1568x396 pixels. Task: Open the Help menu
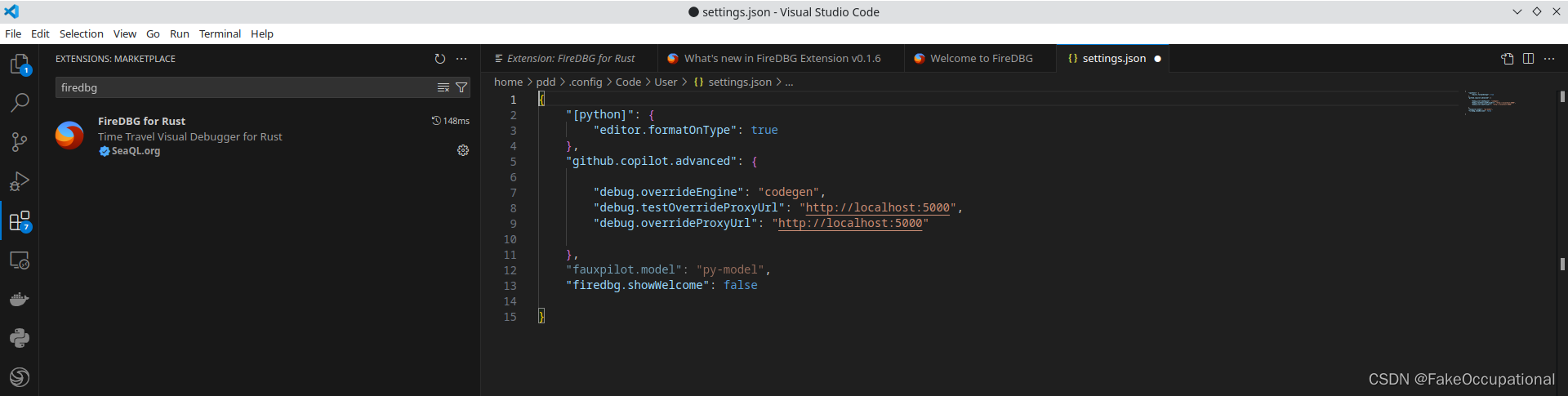(x=262, y=33)
